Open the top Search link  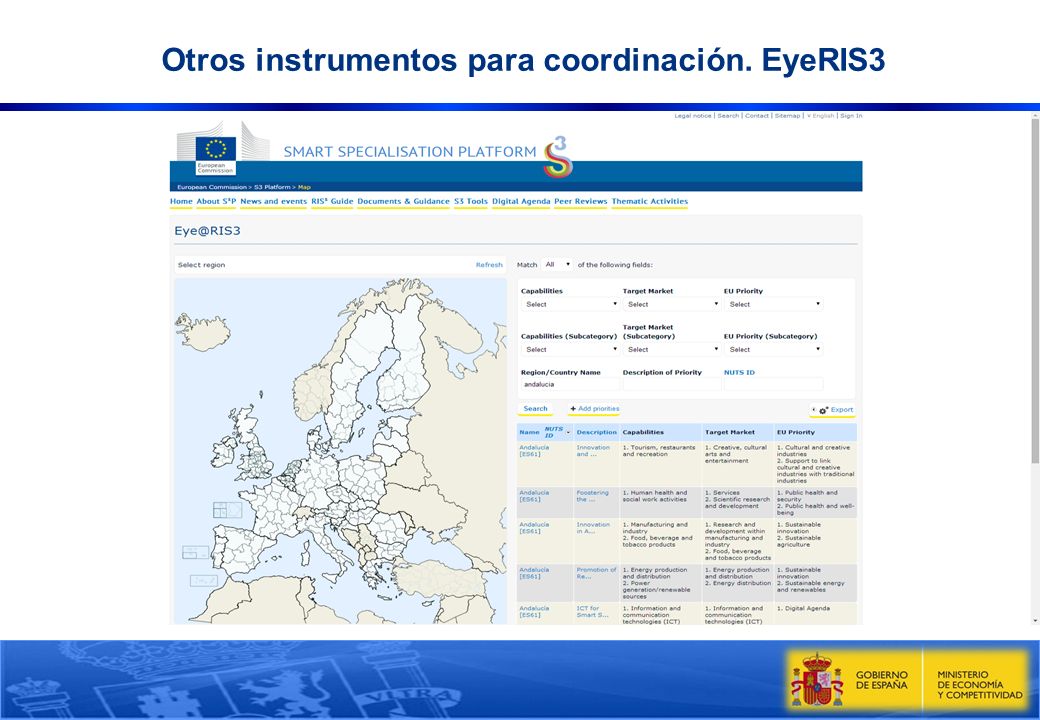tap(728, 116)
